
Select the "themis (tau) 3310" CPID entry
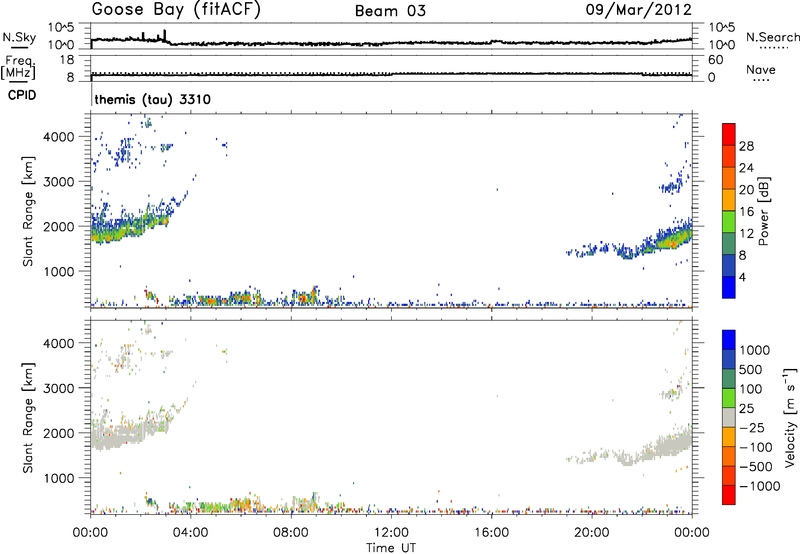click(153, 99)
